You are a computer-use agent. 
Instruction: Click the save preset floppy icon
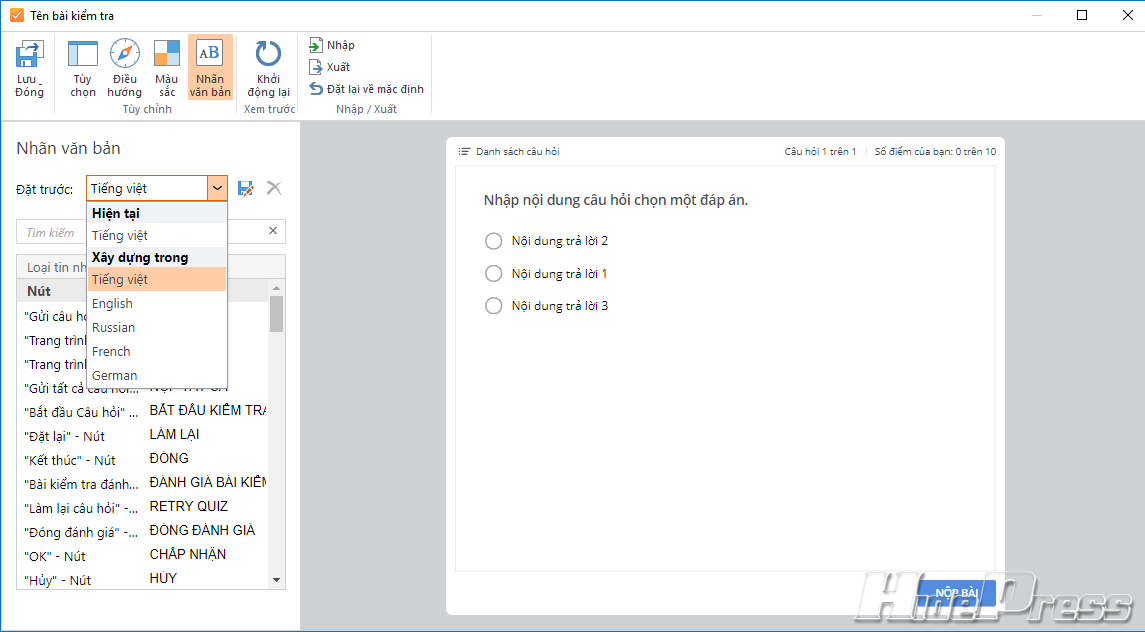246,188
